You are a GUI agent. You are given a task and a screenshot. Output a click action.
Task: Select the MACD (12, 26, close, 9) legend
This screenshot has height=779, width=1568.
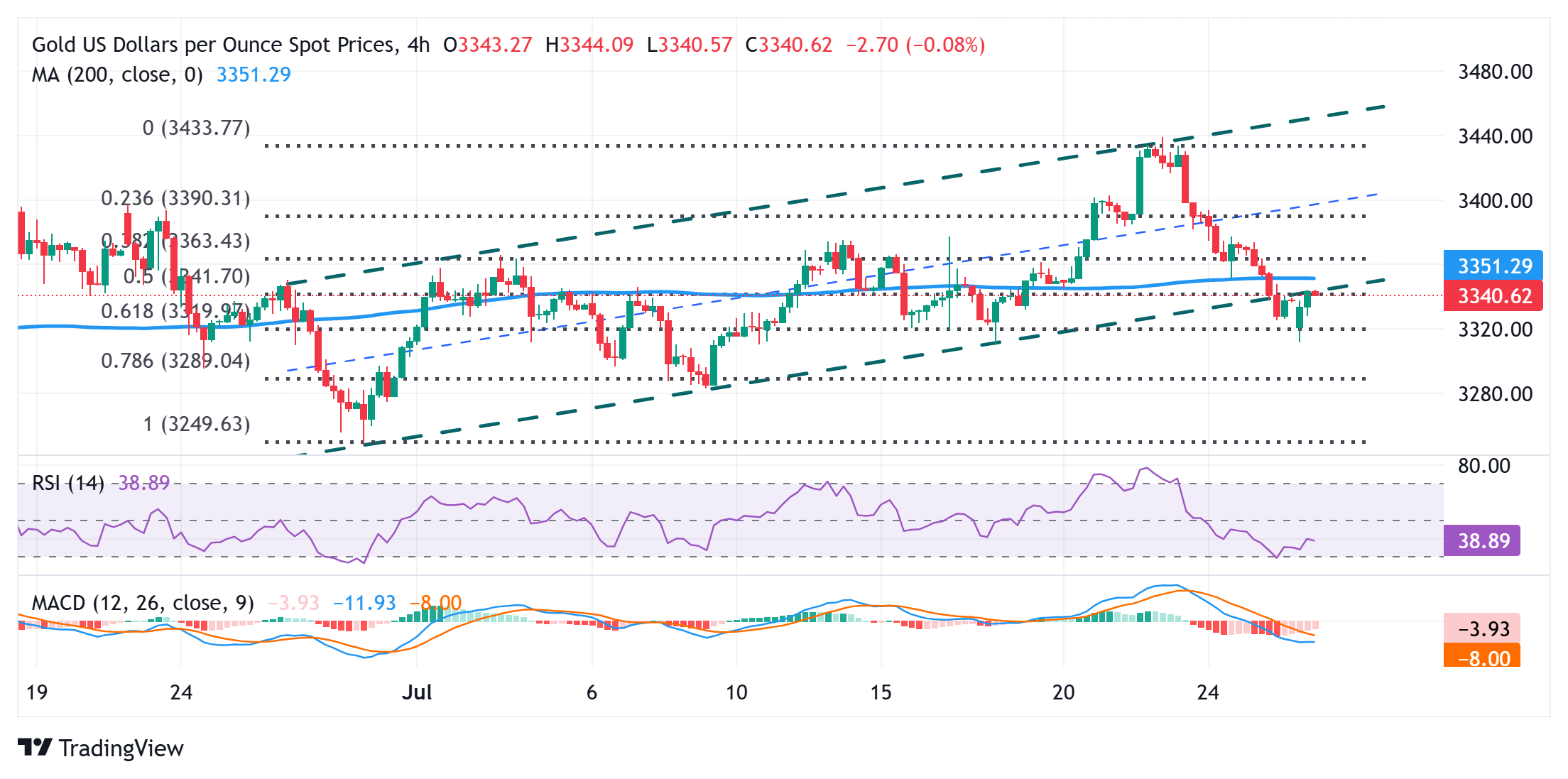(x=143, y=603)
